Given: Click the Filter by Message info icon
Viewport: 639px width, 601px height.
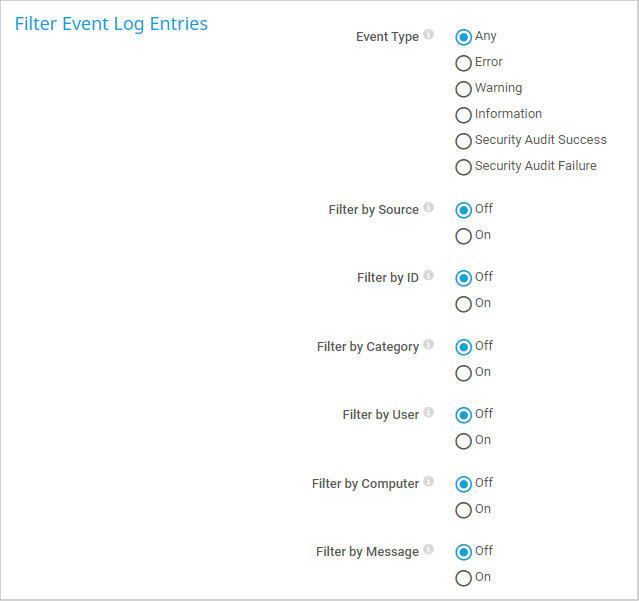Looking at the screenshot, I should tap(429, 550).
